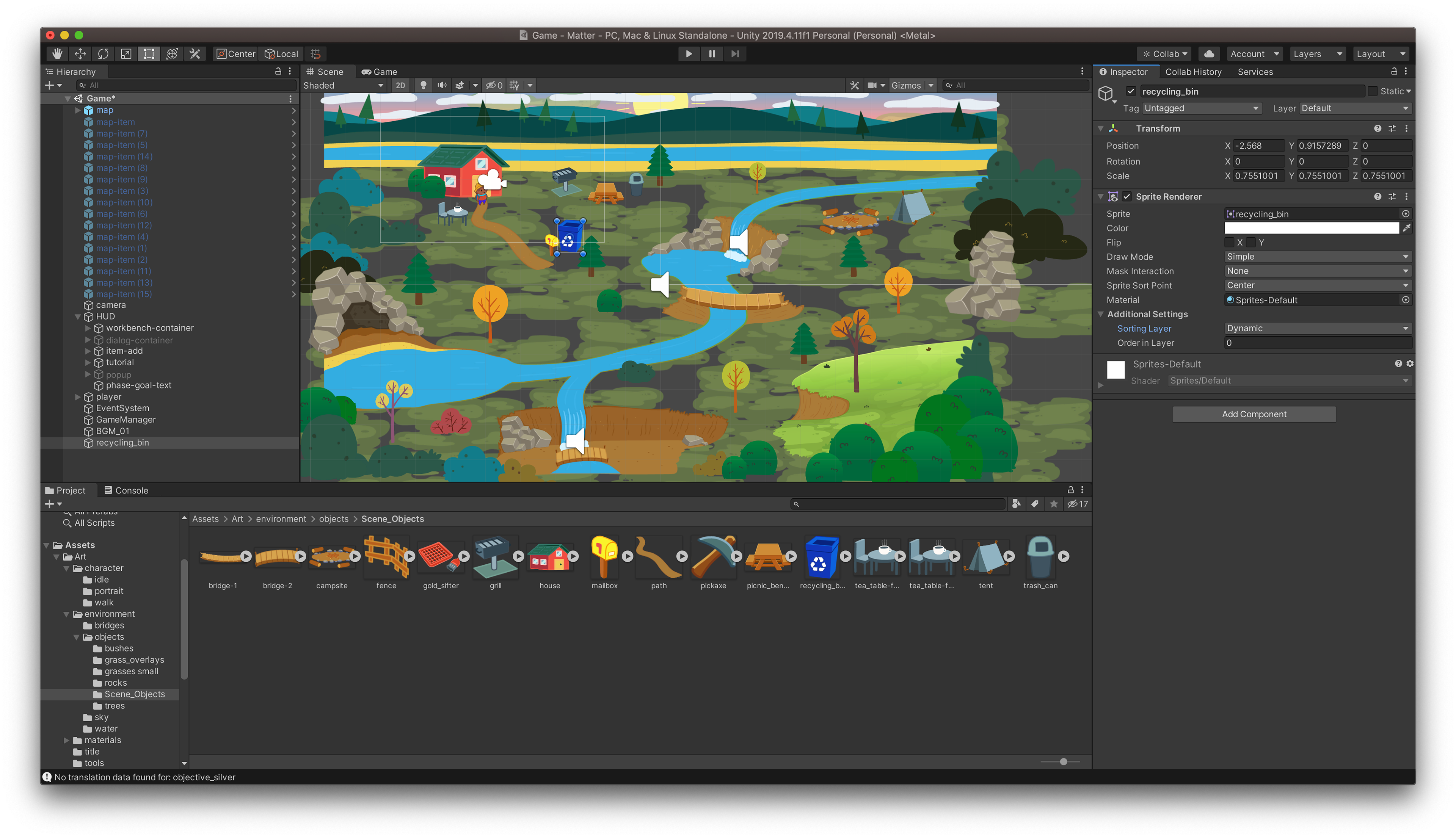Enable the Static checkbox
This screenshot has height=838, width=1456.
(1373, 91)
